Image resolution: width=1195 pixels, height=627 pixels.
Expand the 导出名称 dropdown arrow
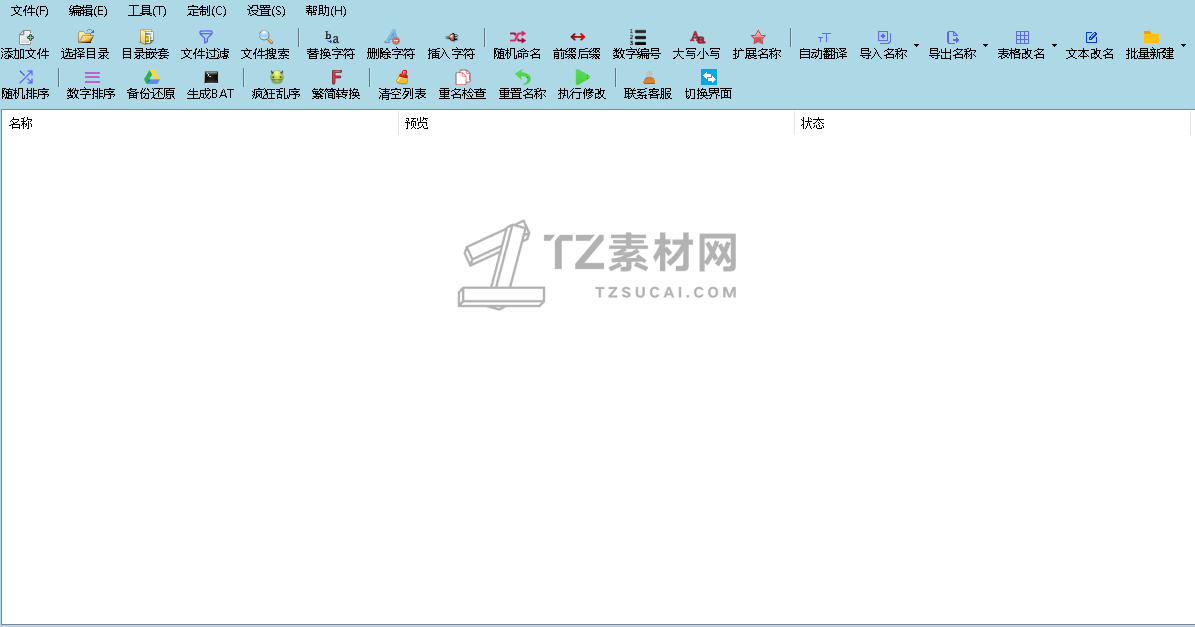click(985, 45)
